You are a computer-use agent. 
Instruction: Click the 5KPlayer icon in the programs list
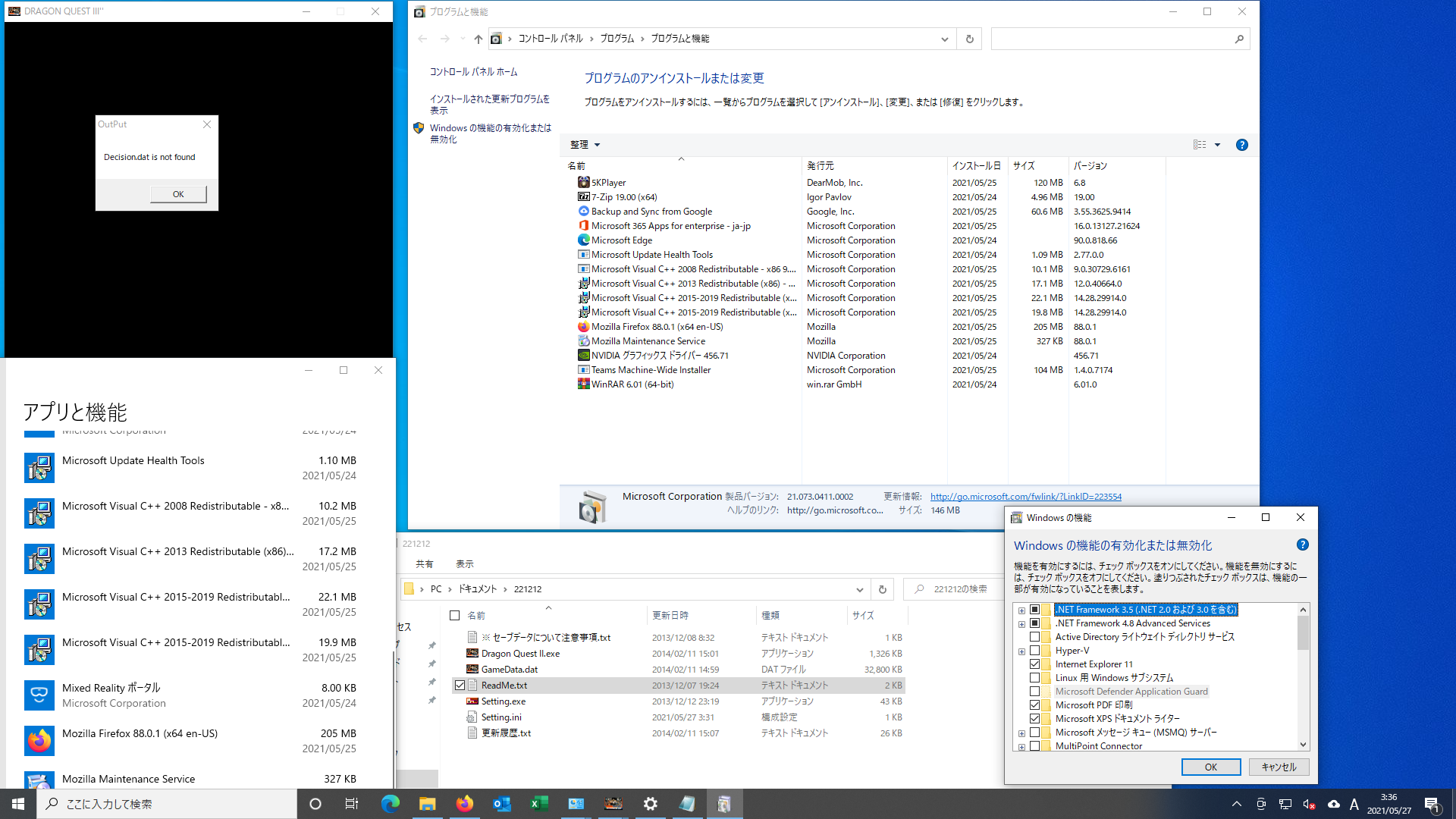[583, 183]
